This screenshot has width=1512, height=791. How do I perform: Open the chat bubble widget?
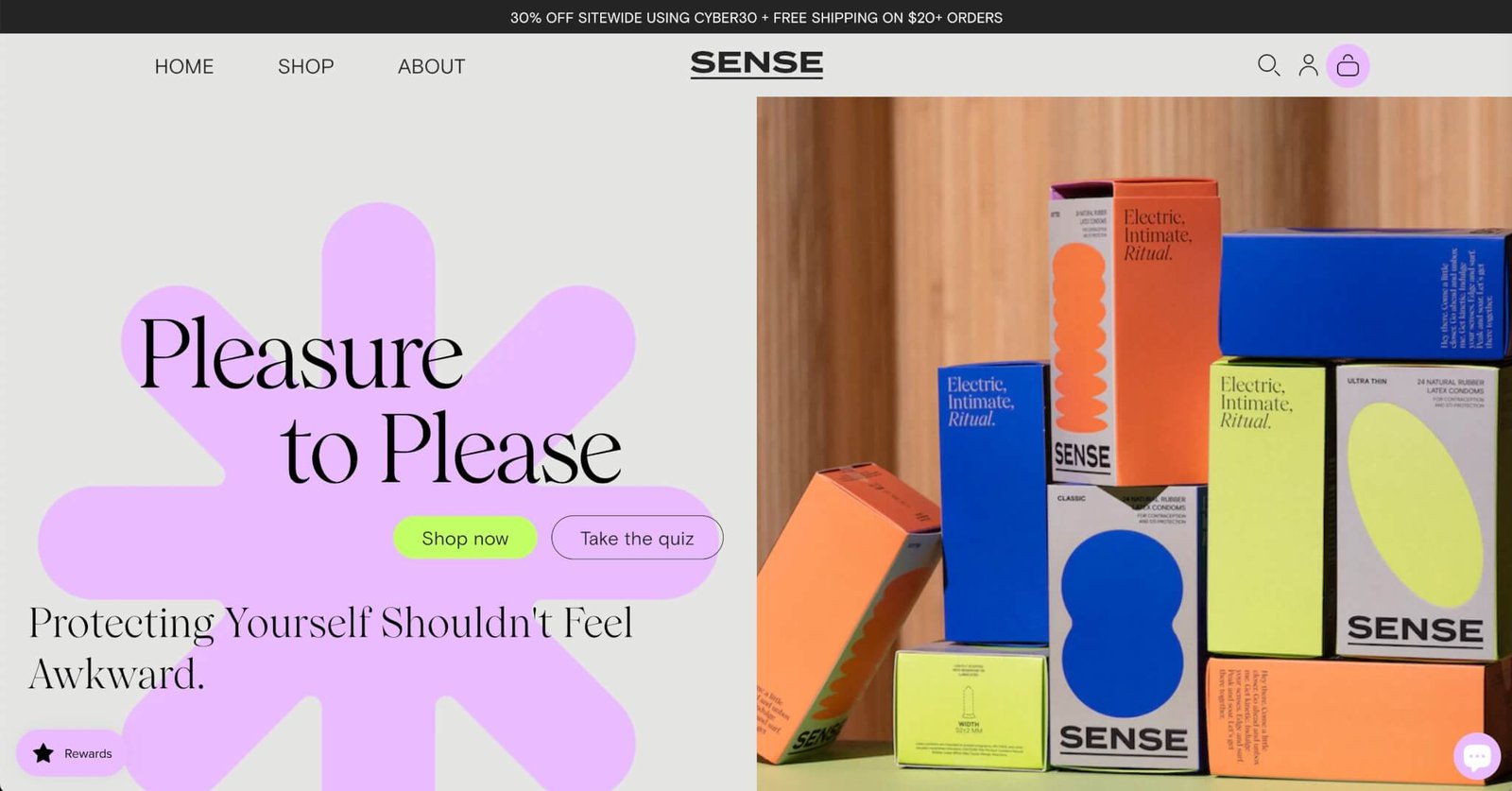tap(1476, 756)
